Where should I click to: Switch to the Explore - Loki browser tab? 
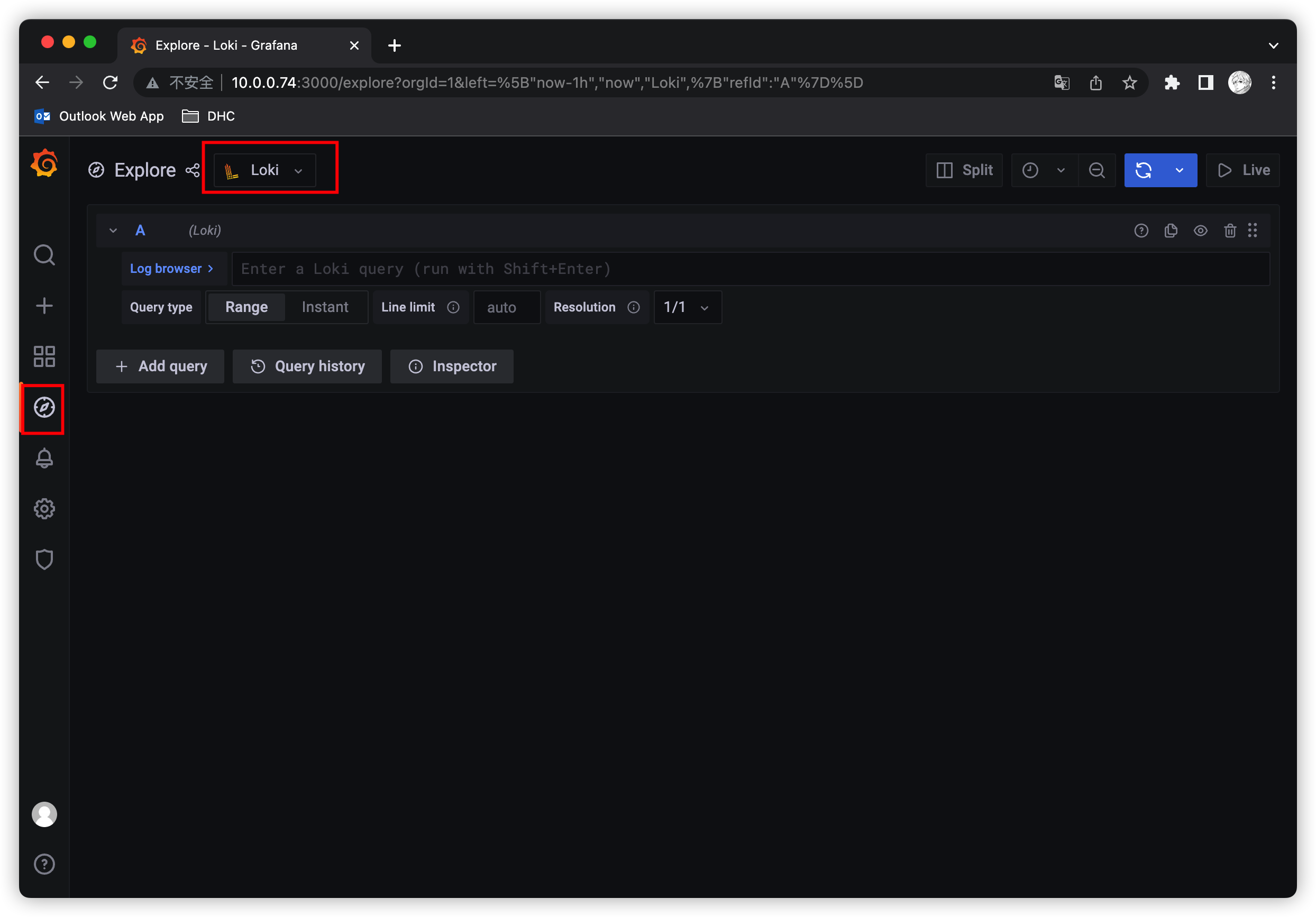tap(226, 45)
